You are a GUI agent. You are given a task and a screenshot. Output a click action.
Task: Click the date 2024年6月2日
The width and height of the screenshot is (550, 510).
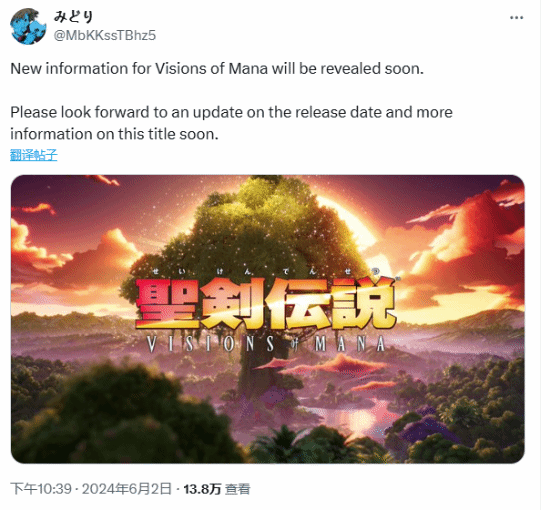[x=127, y=489]
